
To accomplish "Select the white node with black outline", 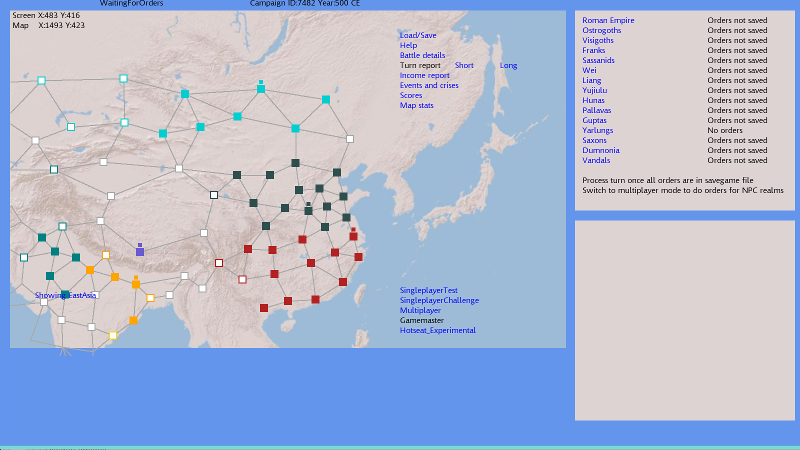I will tap(213, 195).
